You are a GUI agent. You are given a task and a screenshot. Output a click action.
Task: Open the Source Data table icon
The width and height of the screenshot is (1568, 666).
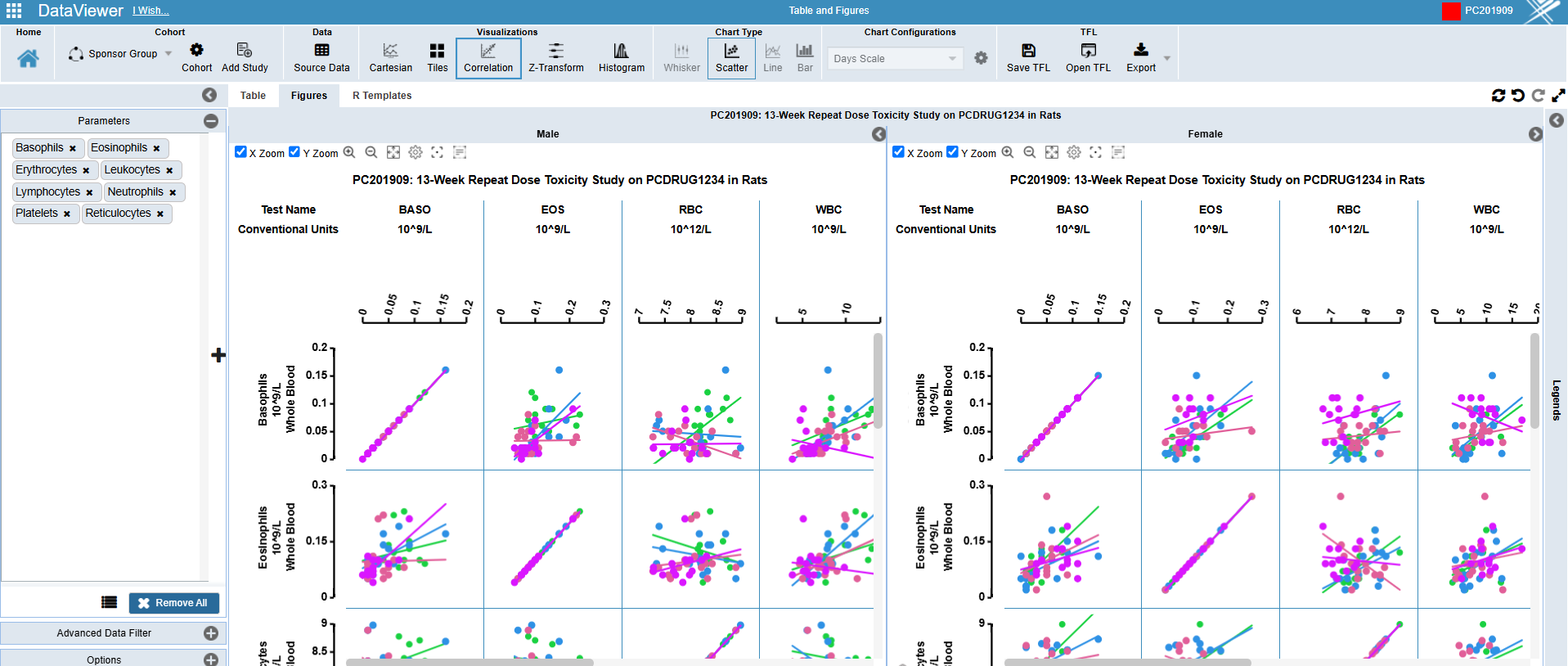pos(321,50)
